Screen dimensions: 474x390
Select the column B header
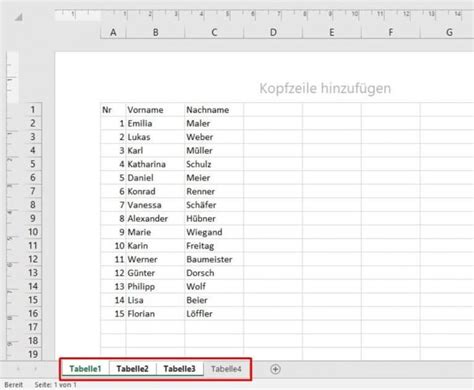(155, 32)
